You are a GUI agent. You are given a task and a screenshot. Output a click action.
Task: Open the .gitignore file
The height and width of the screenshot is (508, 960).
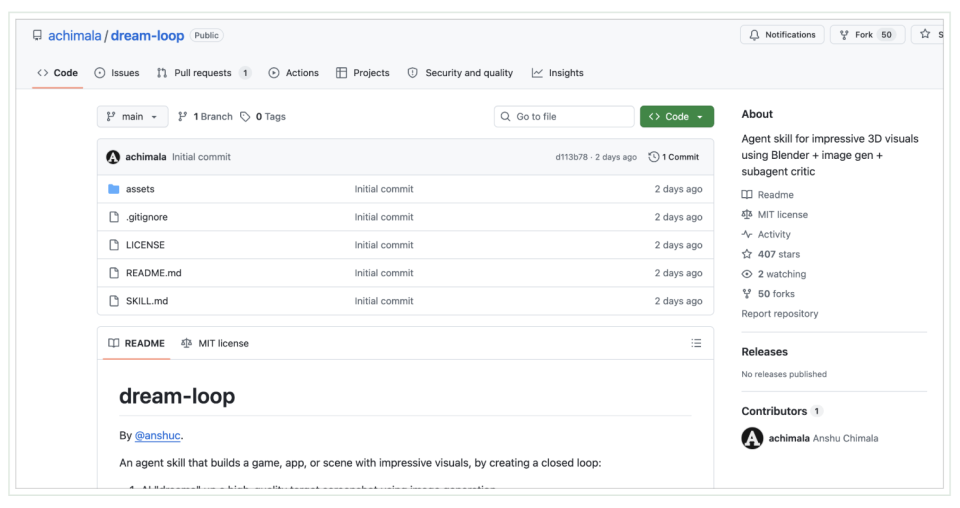tap(147, 217)
